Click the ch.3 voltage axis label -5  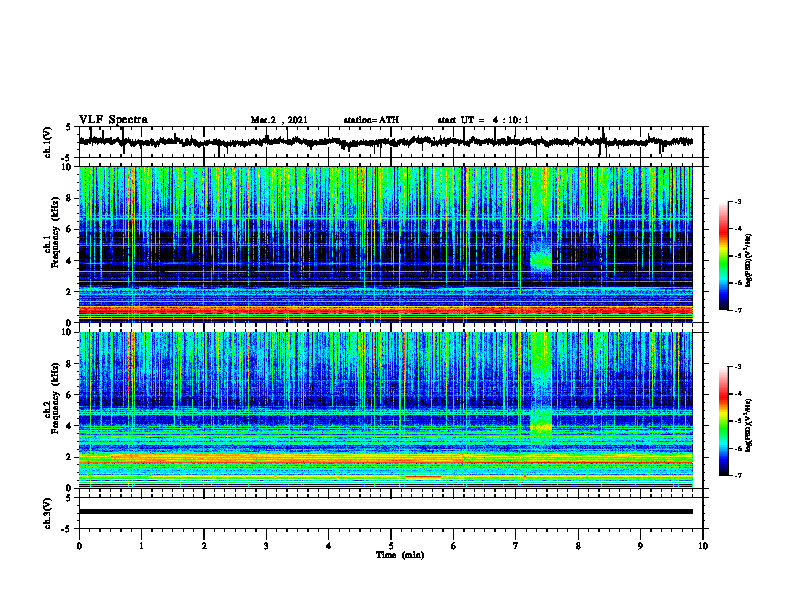point(68,529)
